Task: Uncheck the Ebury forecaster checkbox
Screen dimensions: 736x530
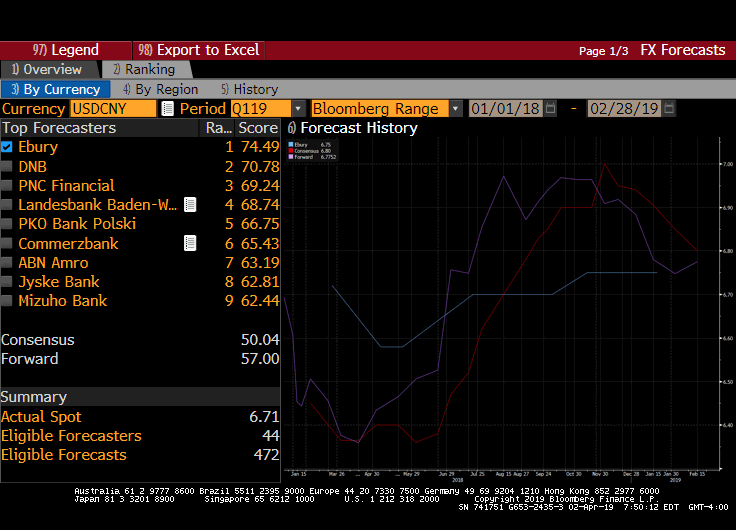Action: coord(7,147)
